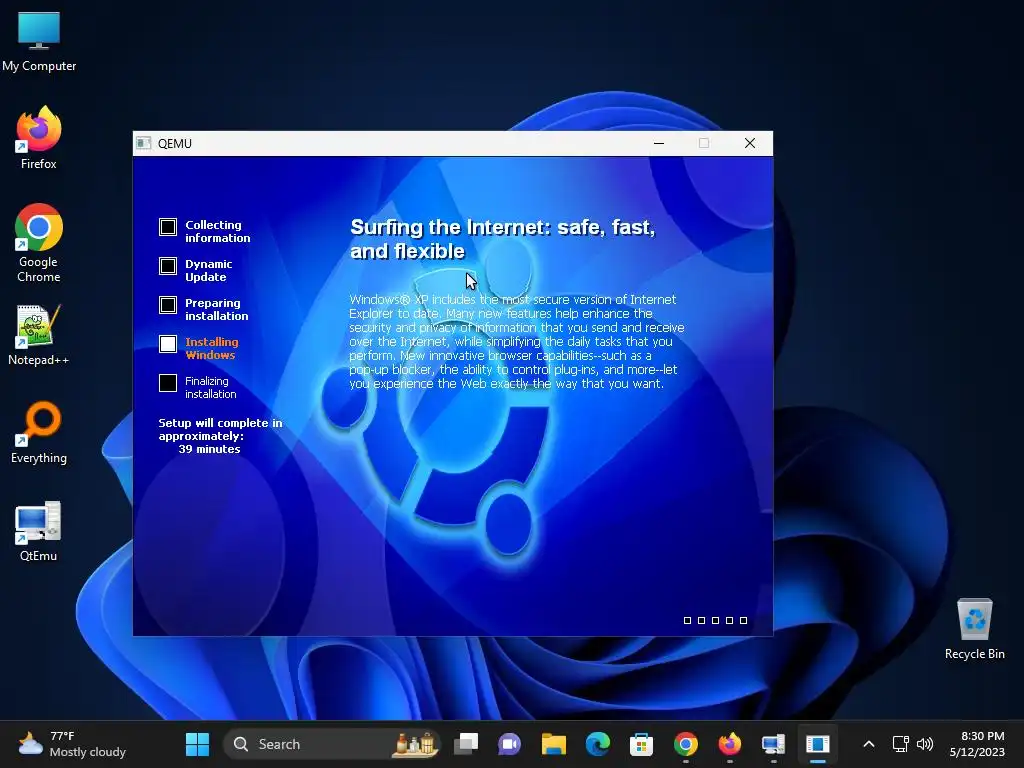Click the taskbar Search box
This screenshot has width=1024, height=768.
(332, 744)
